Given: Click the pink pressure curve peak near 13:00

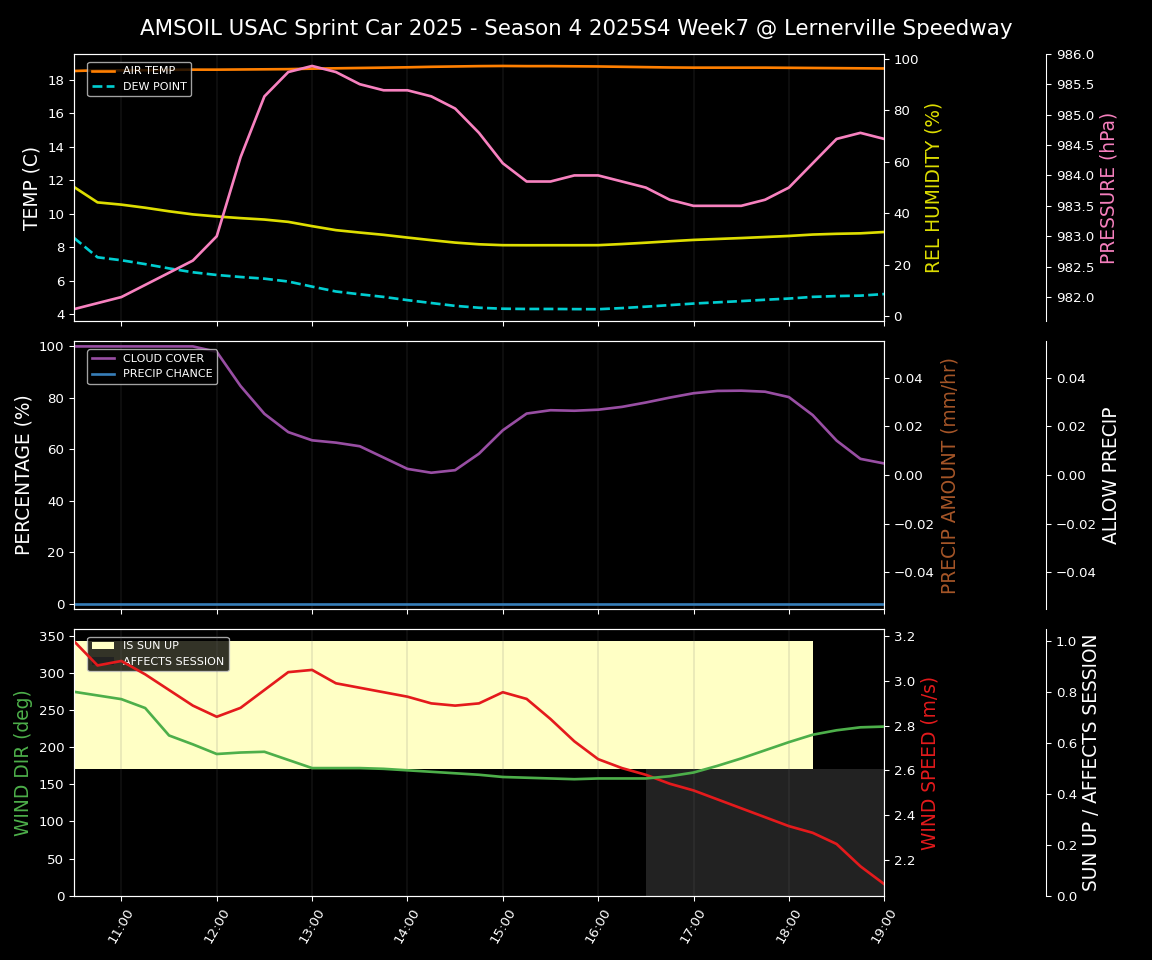Looking at the screenshot, I should (x=311, y=66).
